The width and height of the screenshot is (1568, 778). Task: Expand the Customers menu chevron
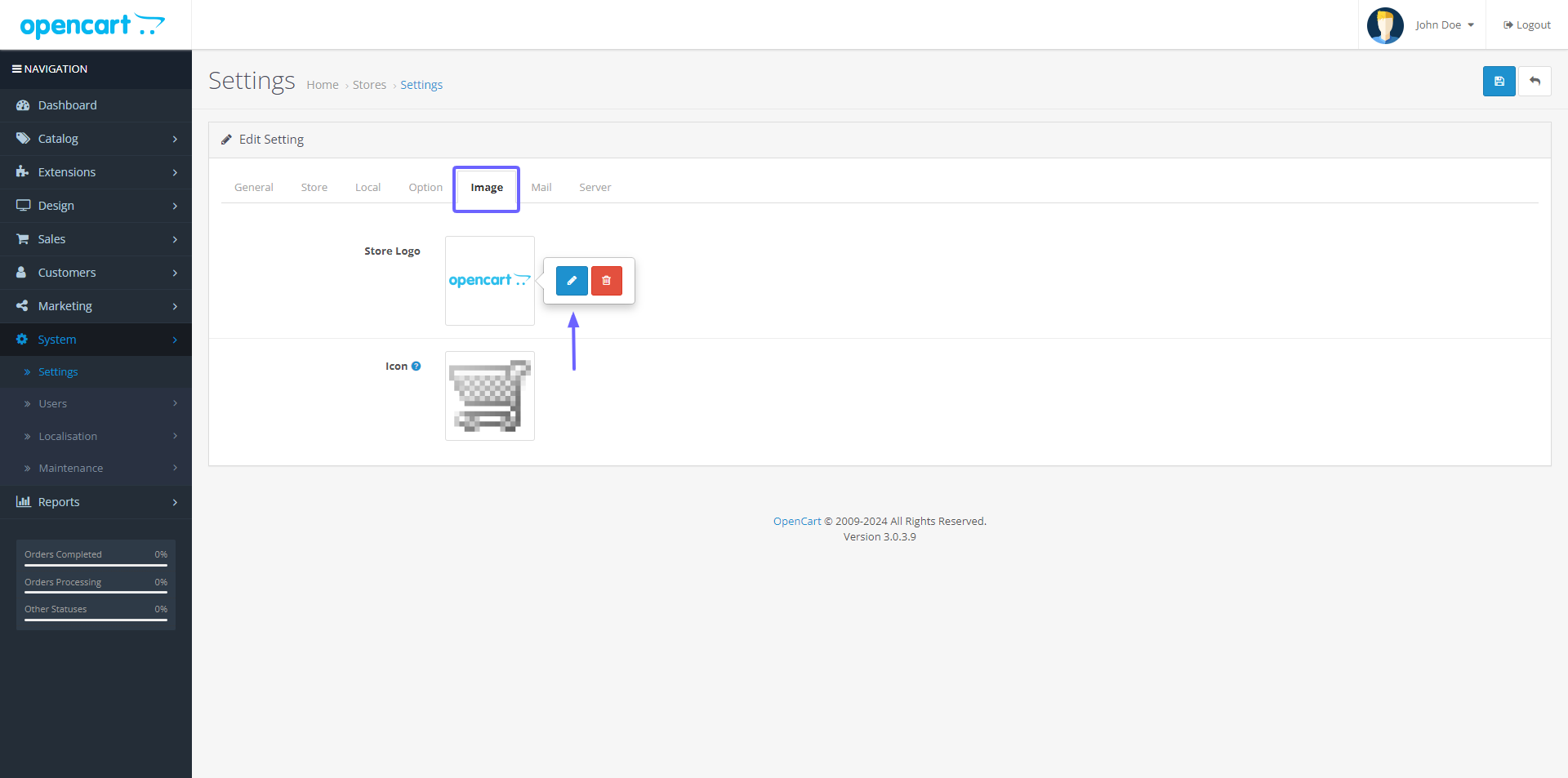point(175,273)
